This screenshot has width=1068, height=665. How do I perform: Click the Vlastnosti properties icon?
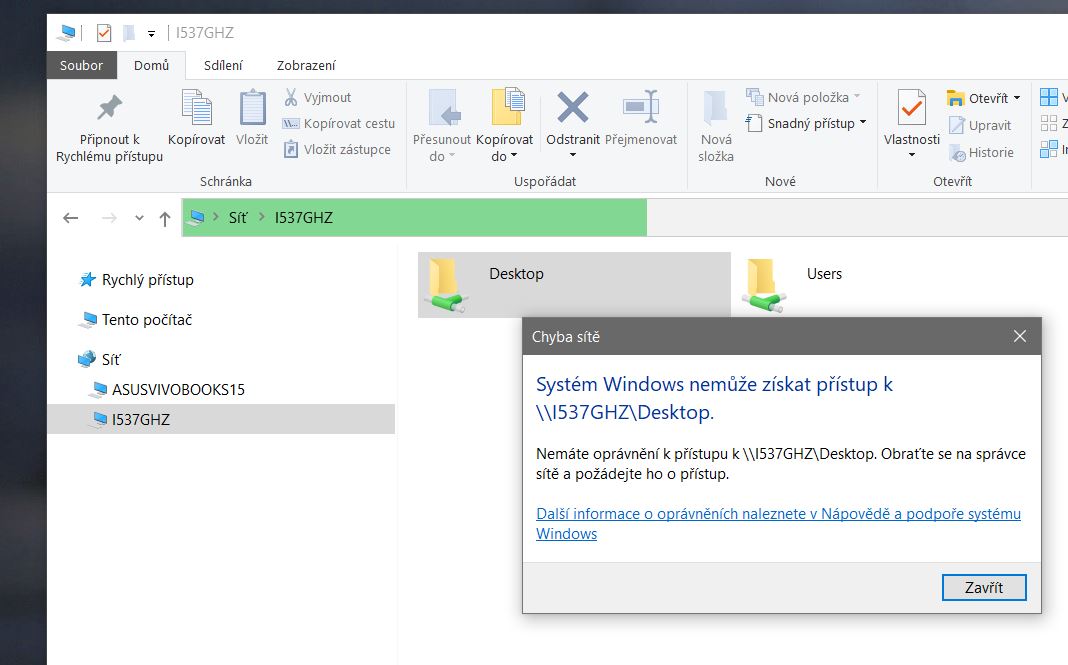click(911, 108)
